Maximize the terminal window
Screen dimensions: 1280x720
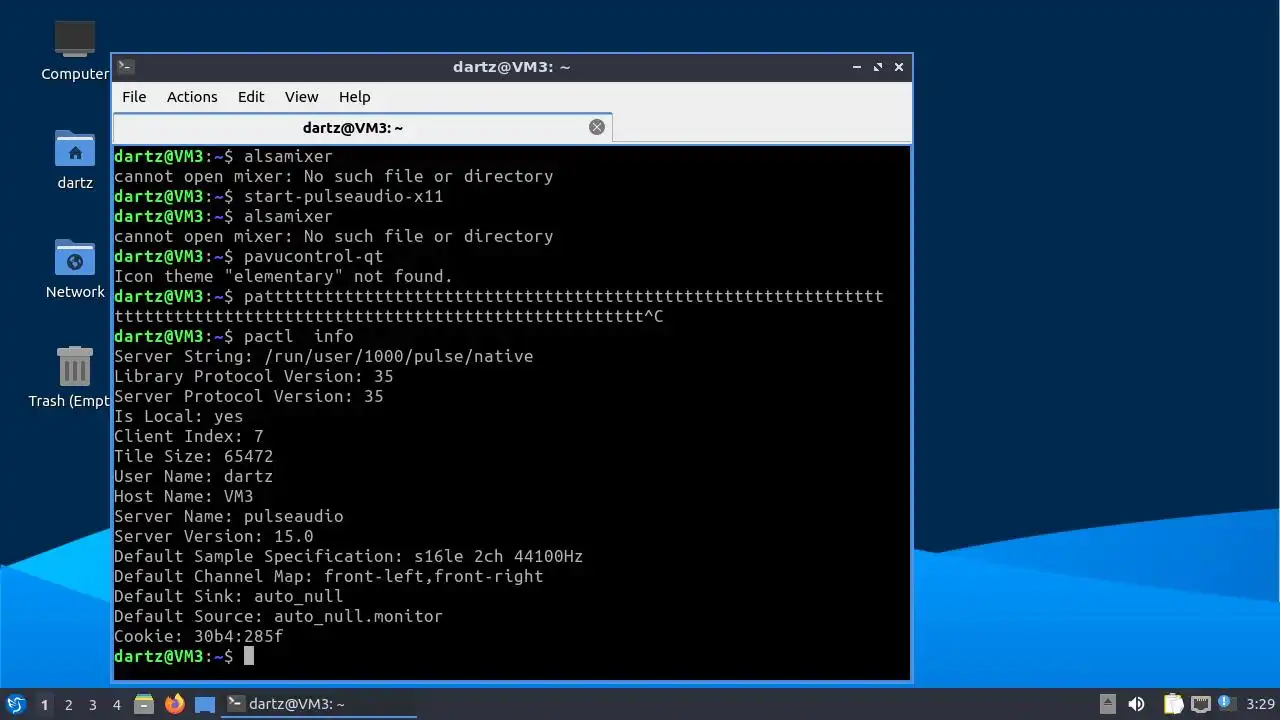(878, 67)
